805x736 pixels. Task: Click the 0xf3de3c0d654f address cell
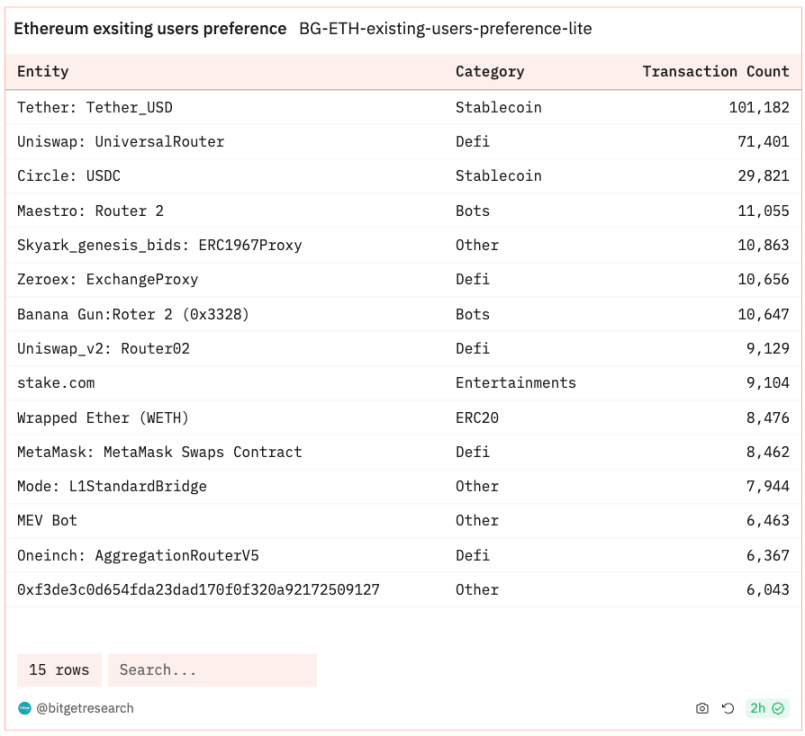(198, 590)
